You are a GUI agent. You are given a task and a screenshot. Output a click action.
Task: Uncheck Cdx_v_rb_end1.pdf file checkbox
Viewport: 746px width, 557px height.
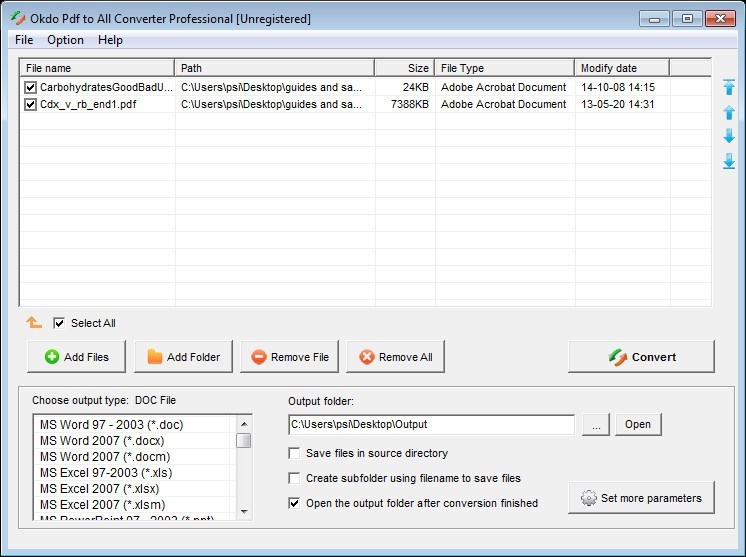[30, 104]
